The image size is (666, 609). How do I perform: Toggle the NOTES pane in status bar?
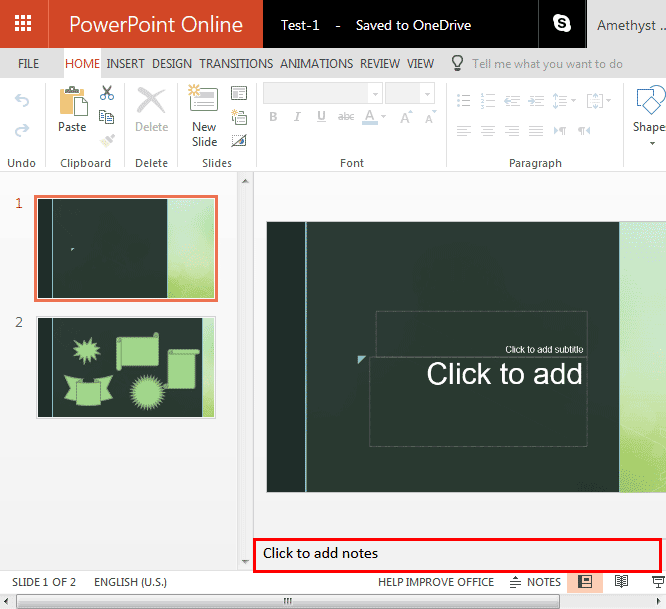(x=535, y=582)
